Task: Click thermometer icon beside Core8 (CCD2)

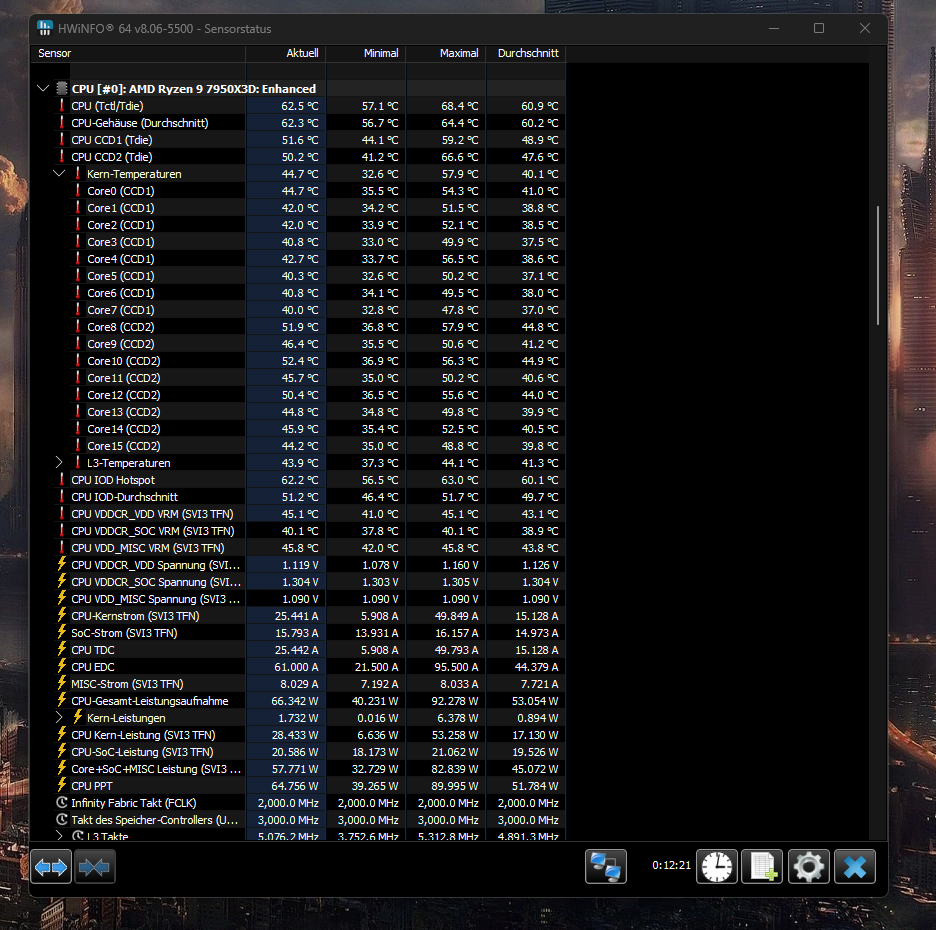Action: pyautogui.click(x=78, y=327)
